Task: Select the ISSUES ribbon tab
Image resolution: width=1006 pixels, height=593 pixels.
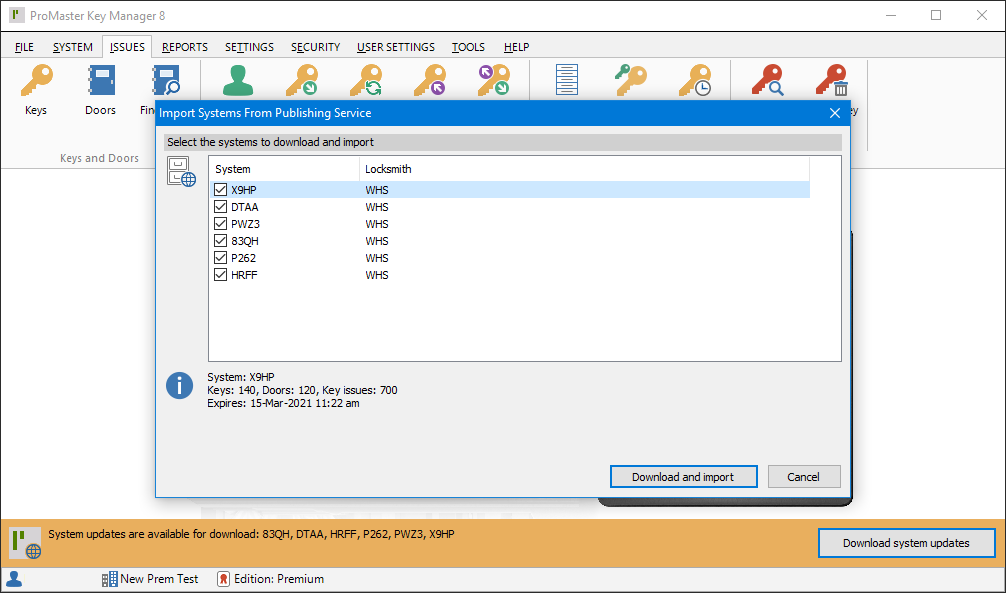Action: (127, 47)
